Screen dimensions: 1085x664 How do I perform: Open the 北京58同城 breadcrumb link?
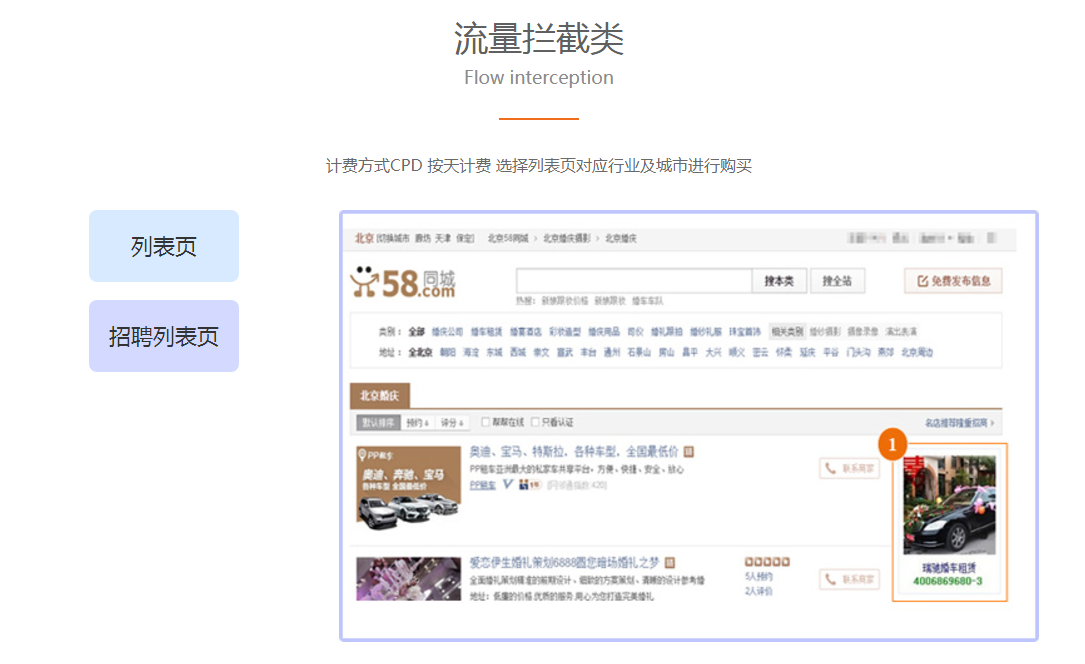point(508,239)
